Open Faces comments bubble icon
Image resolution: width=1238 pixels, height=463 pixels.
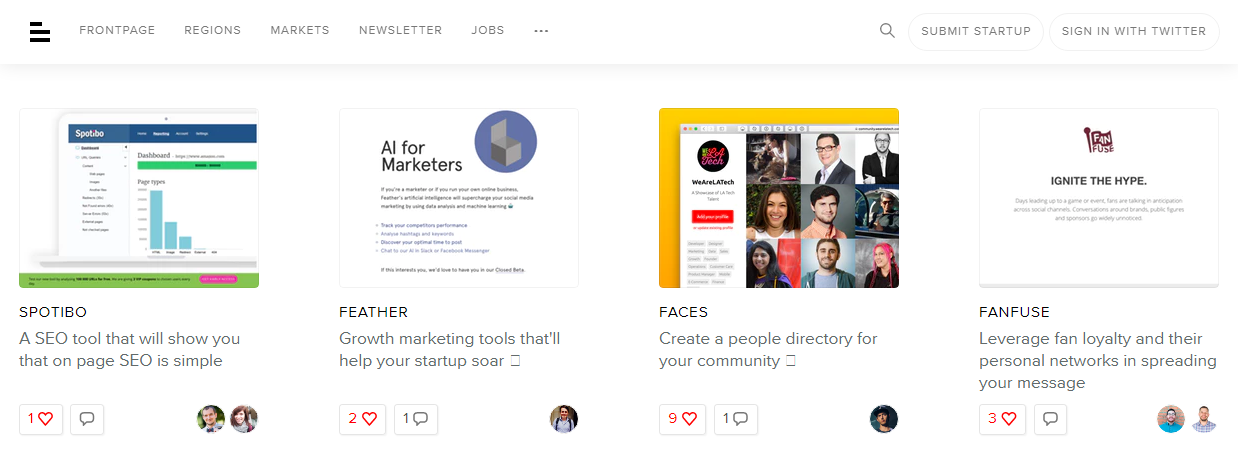[736, 419]
